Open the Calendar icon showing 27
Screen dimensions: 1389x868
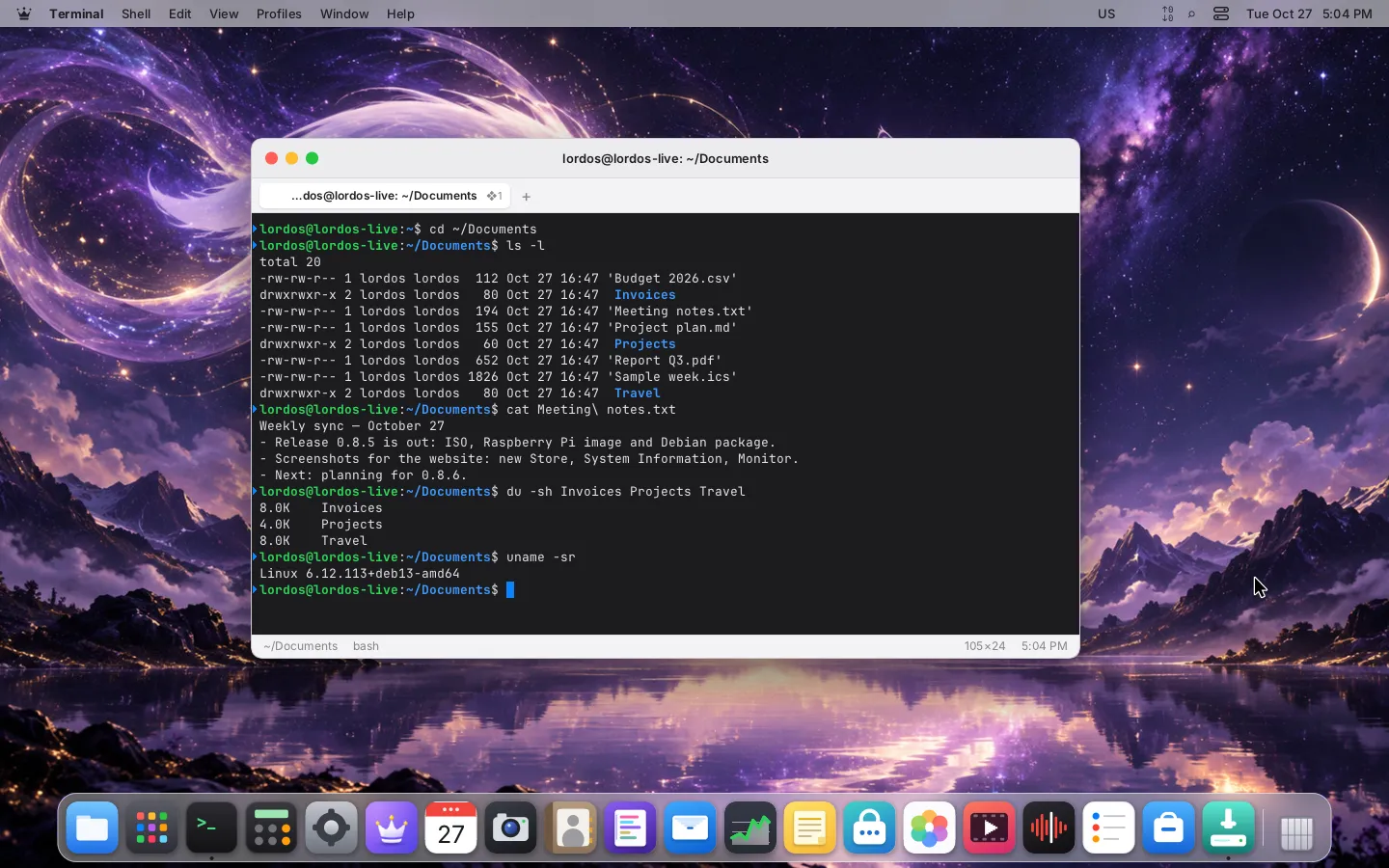[x=451, y=827]
